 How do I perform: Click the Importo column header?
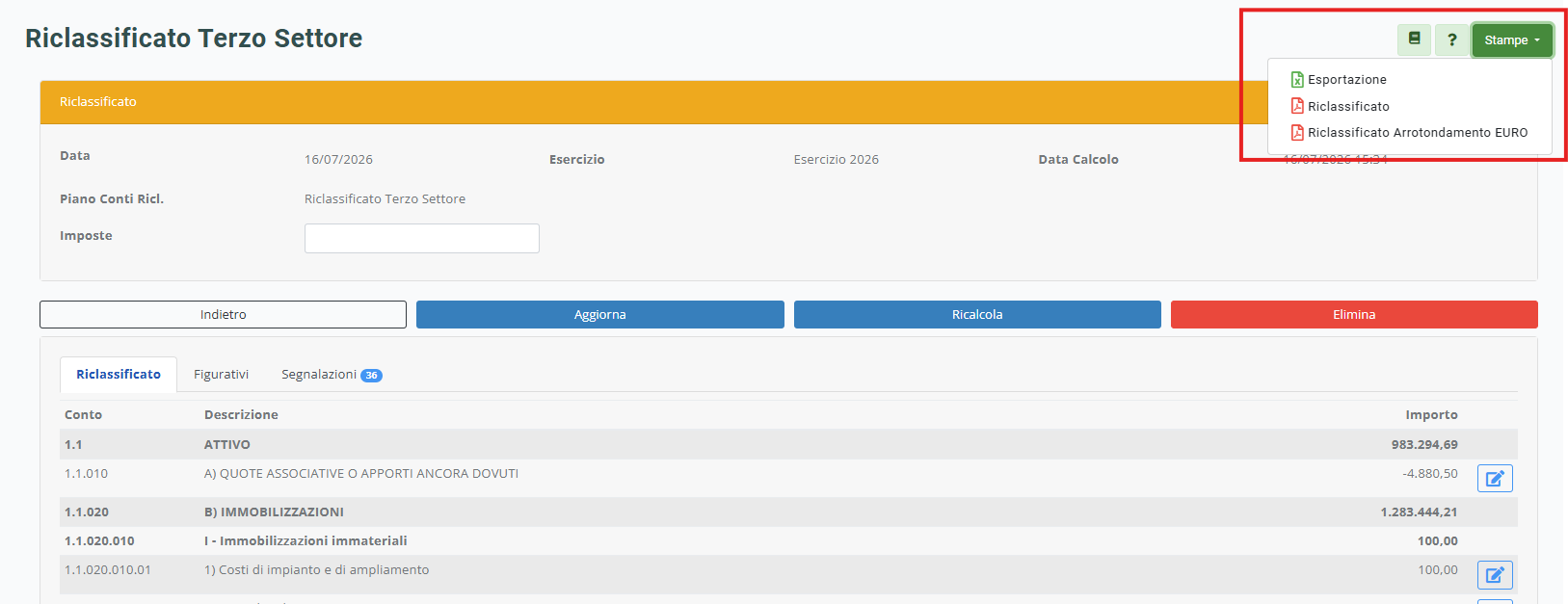(x=1431, y=415)
